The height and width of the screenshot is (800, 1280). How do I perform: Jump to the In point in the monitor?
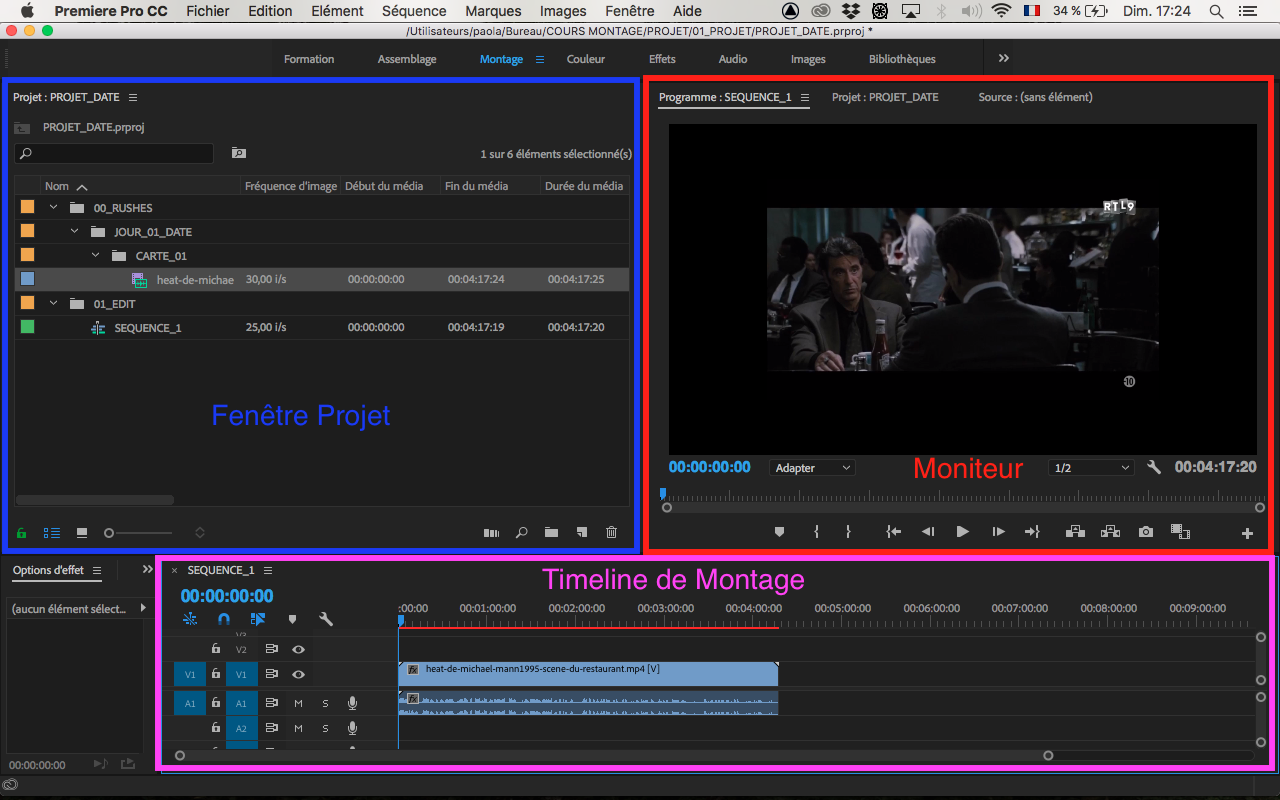(894, 532)
